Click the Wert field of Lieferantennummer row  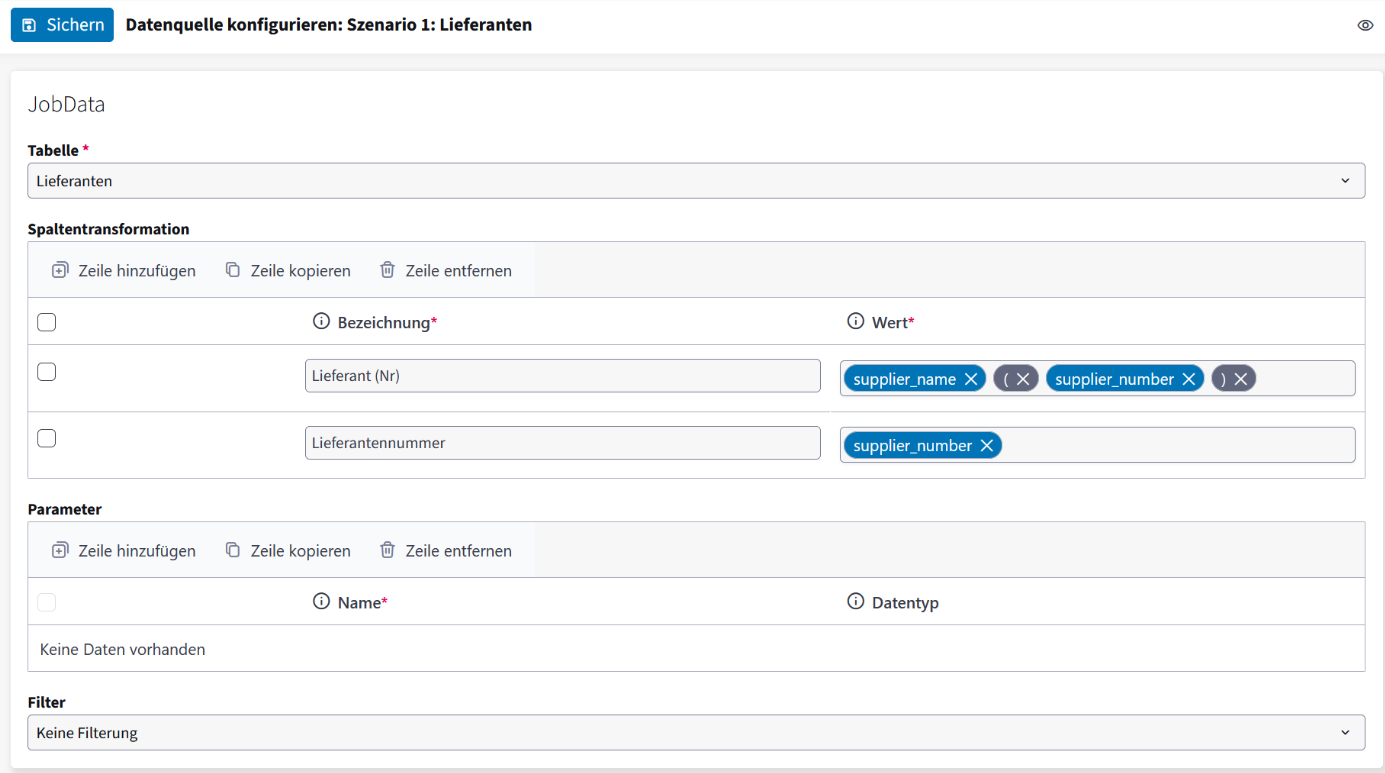coord(1097,445)
